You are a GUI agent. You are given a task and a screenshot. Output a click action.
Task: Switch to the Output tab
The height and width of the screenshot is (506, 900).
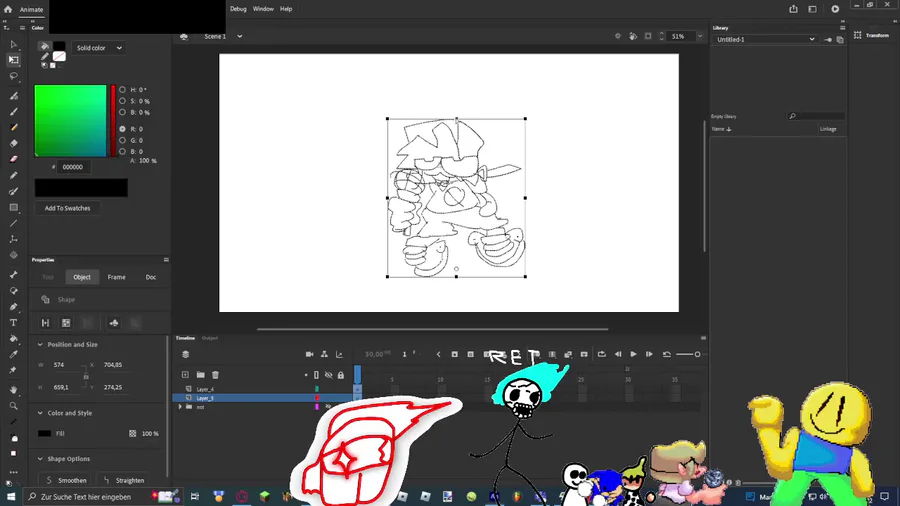coord(210,338)
